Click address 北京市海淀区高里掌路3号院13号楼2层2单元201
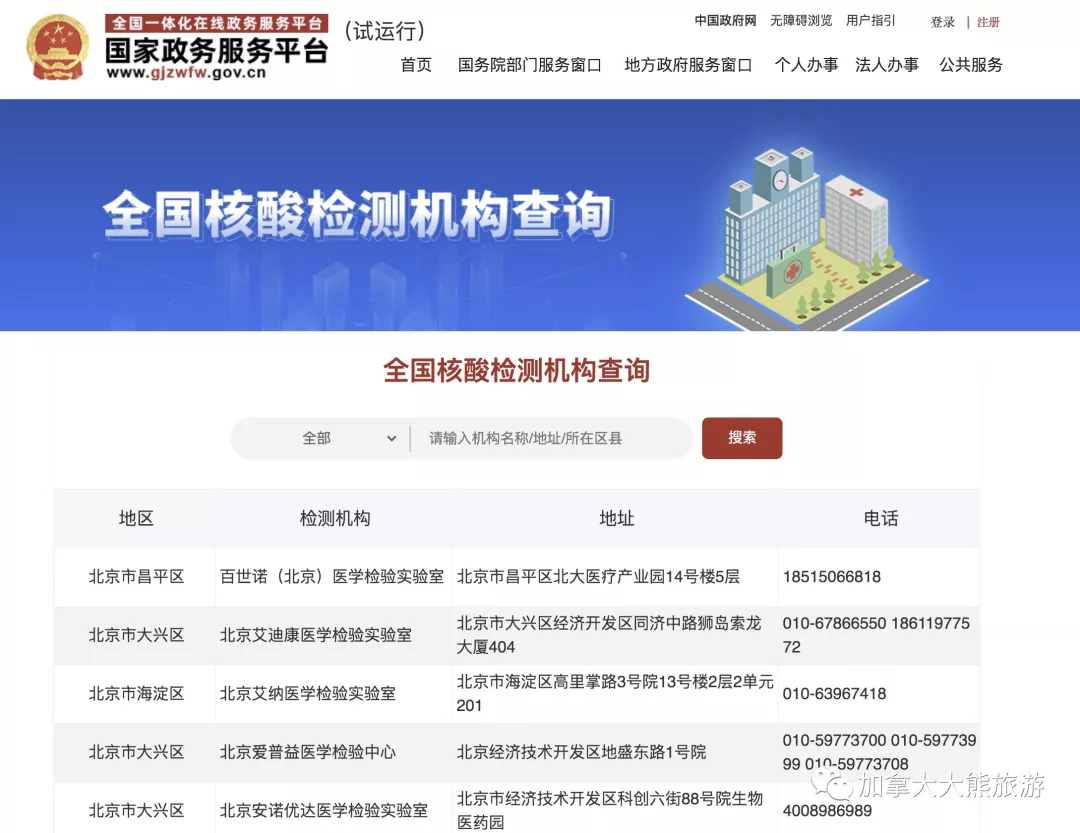Image resolution: width=1080 pixels, height=833 pixels. [x=615, y=694]
